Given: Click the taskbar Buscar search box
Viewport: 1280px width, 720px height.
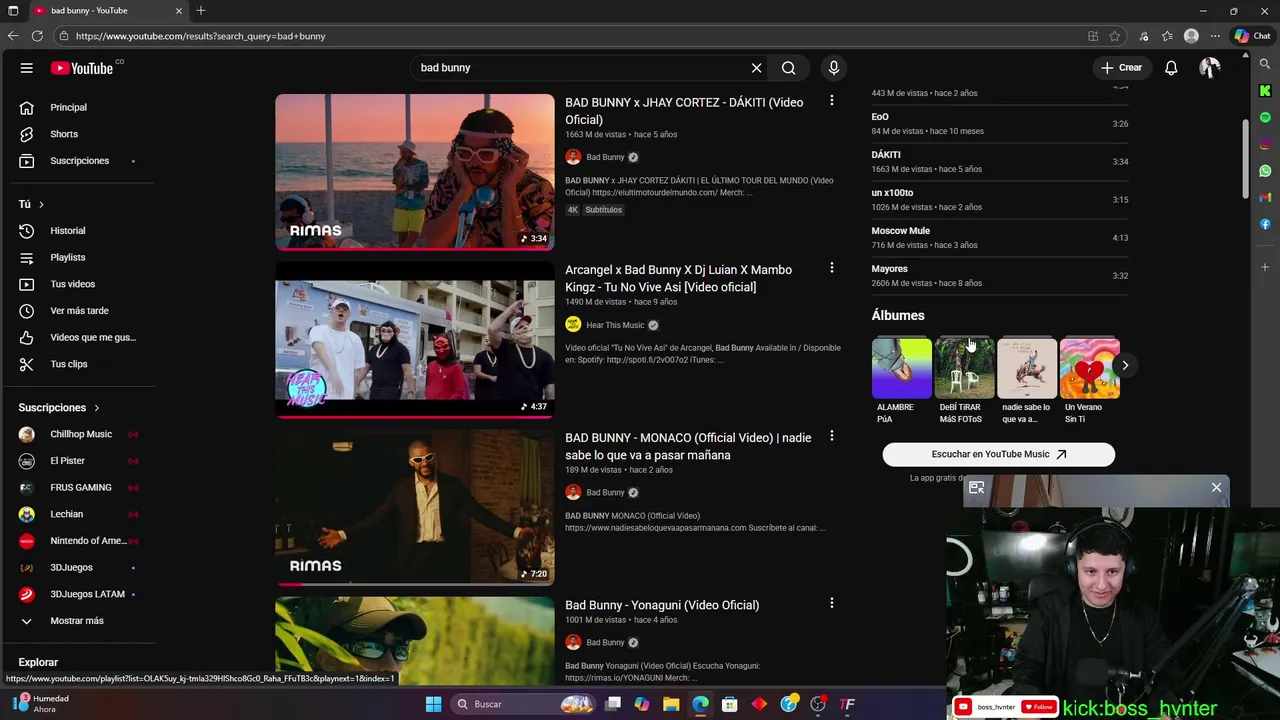Looking at the screenshot, I should click(x=523, y=704).
